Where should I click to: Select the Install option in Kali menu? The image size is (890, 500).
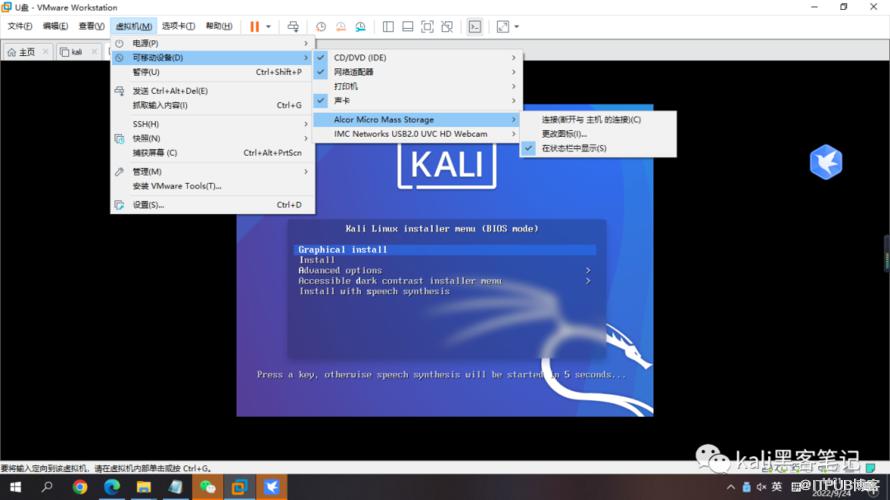317,260
